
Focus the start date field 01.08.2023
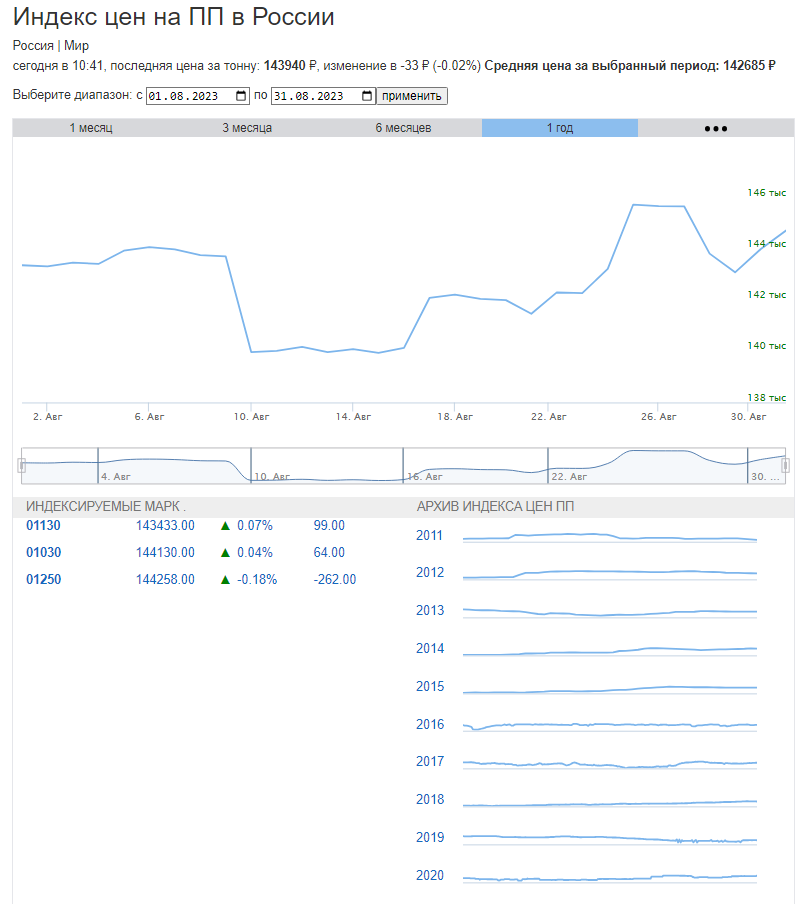[198, 96]
